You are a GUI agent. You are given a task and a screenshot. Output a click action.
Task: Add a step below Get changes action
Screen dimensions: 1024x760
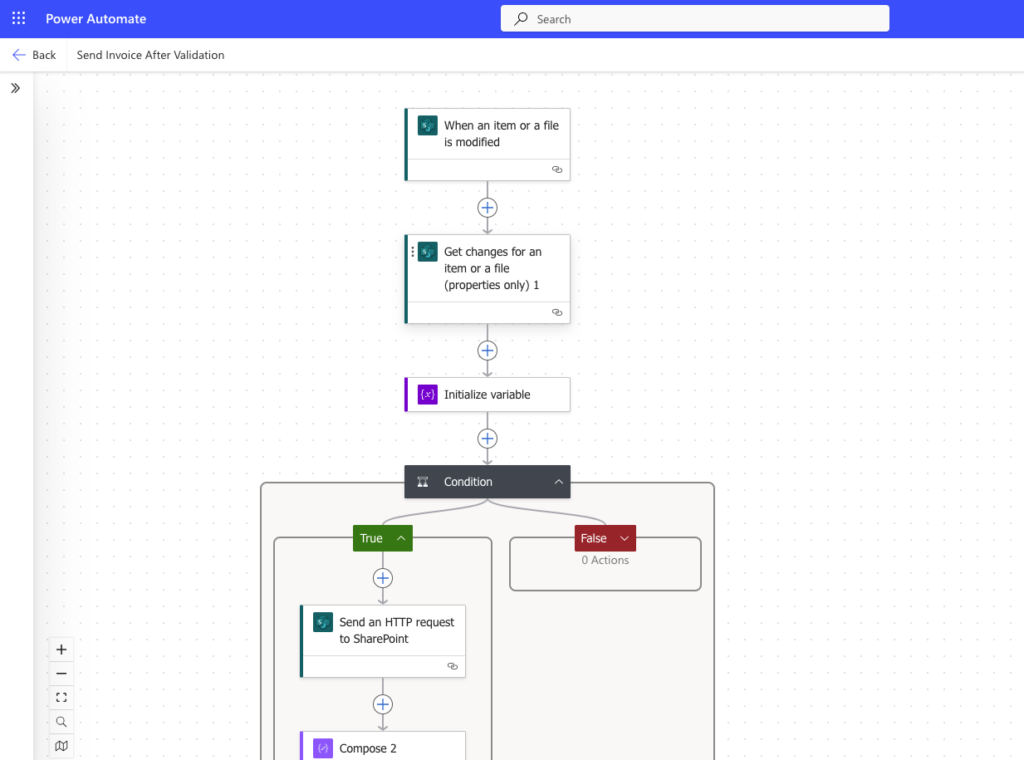(487, 351)
